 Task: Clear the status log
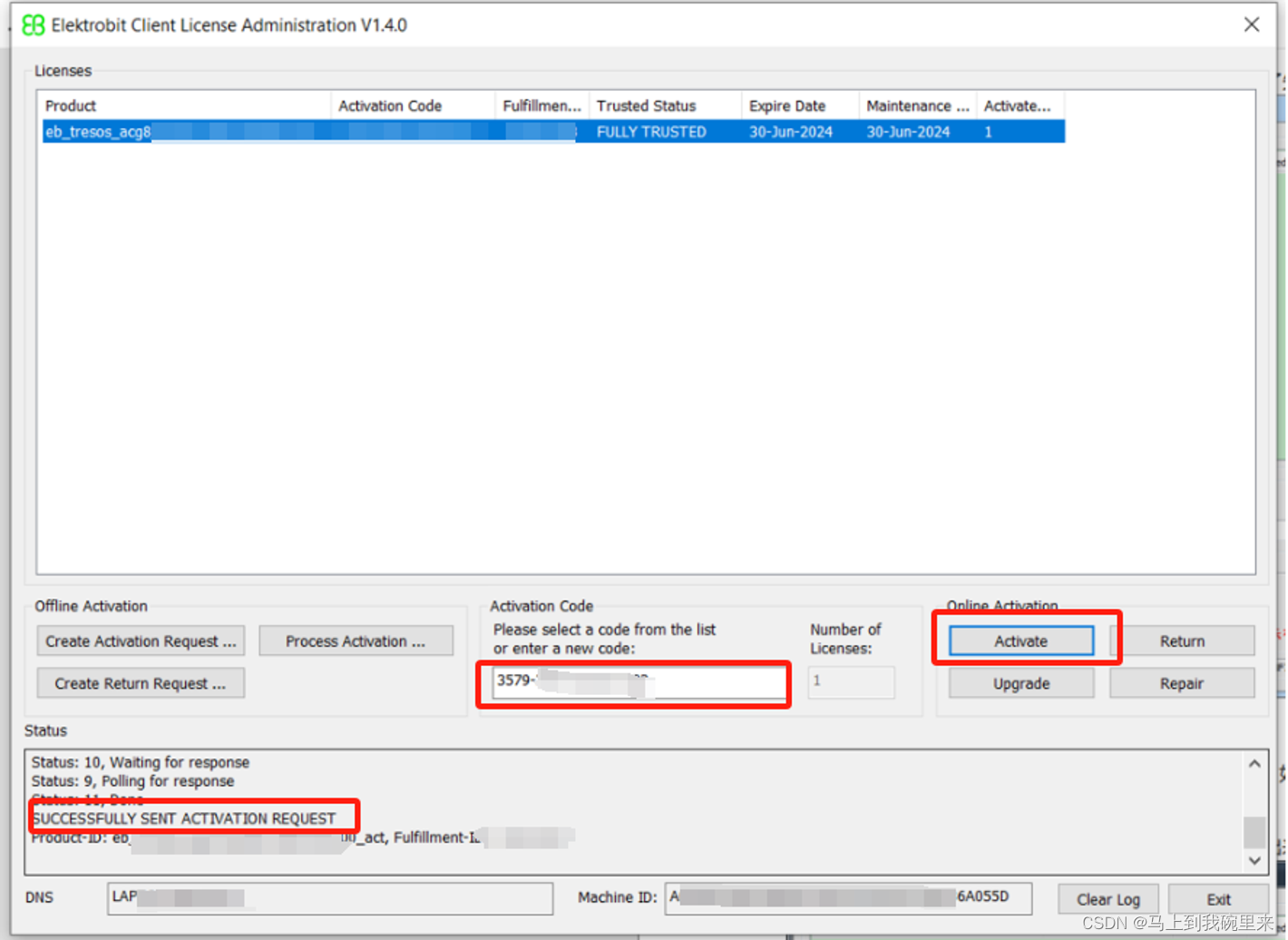pyautogui.click(x=1107, y=899)
